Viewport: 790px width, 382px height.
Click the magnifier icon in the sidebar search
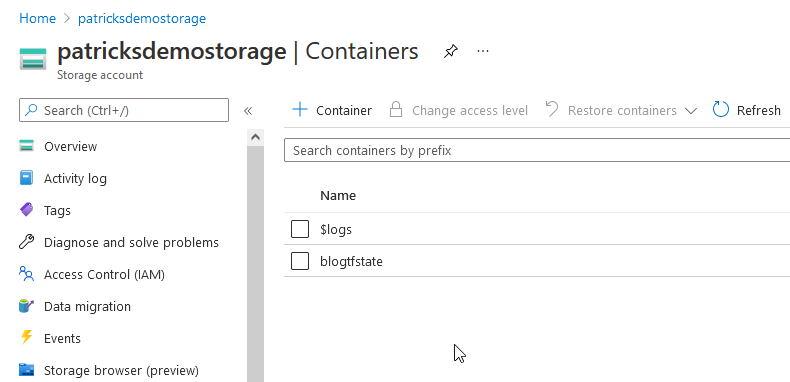pyautogui.click(x=32, y=110)
